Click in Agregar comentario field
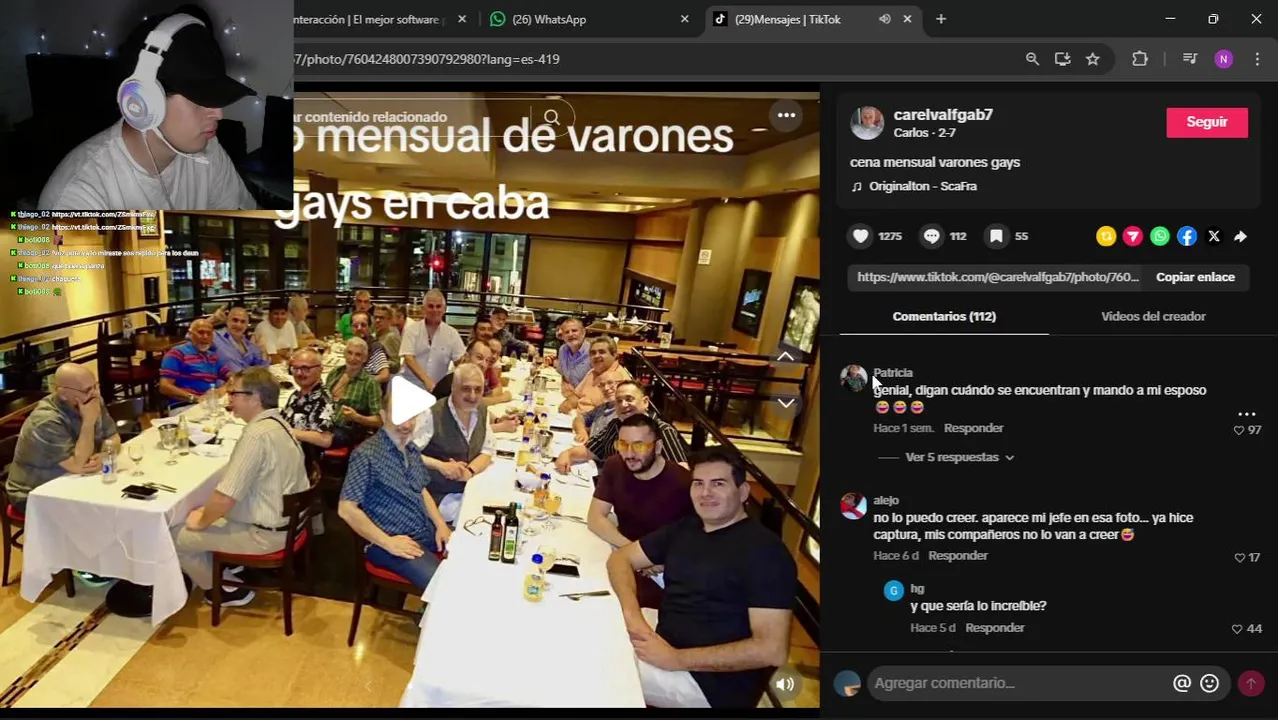The width and height of the screenshot is (1278, 720). tap(1018, 683)
